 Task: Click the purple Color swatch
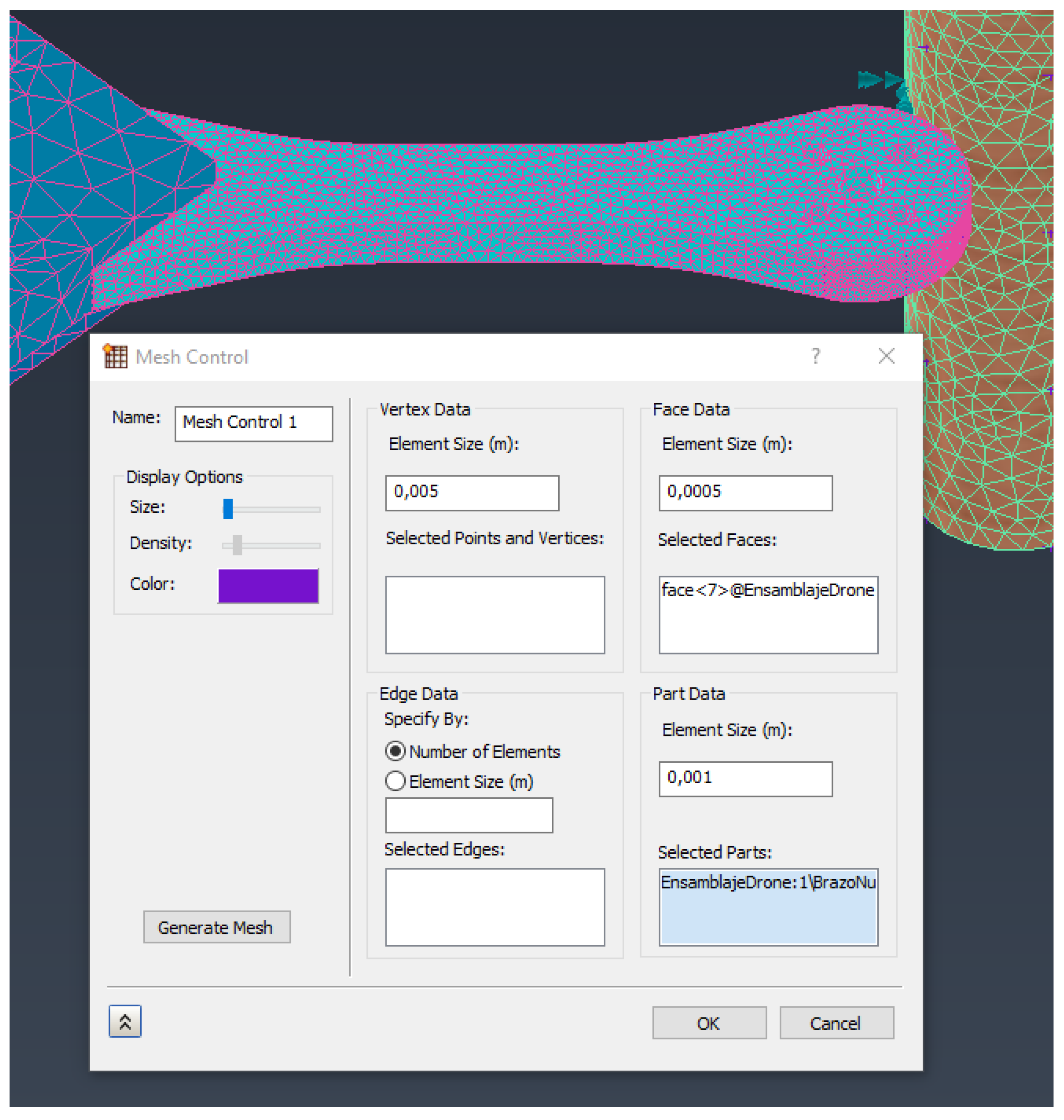click(x=268, y=586)
